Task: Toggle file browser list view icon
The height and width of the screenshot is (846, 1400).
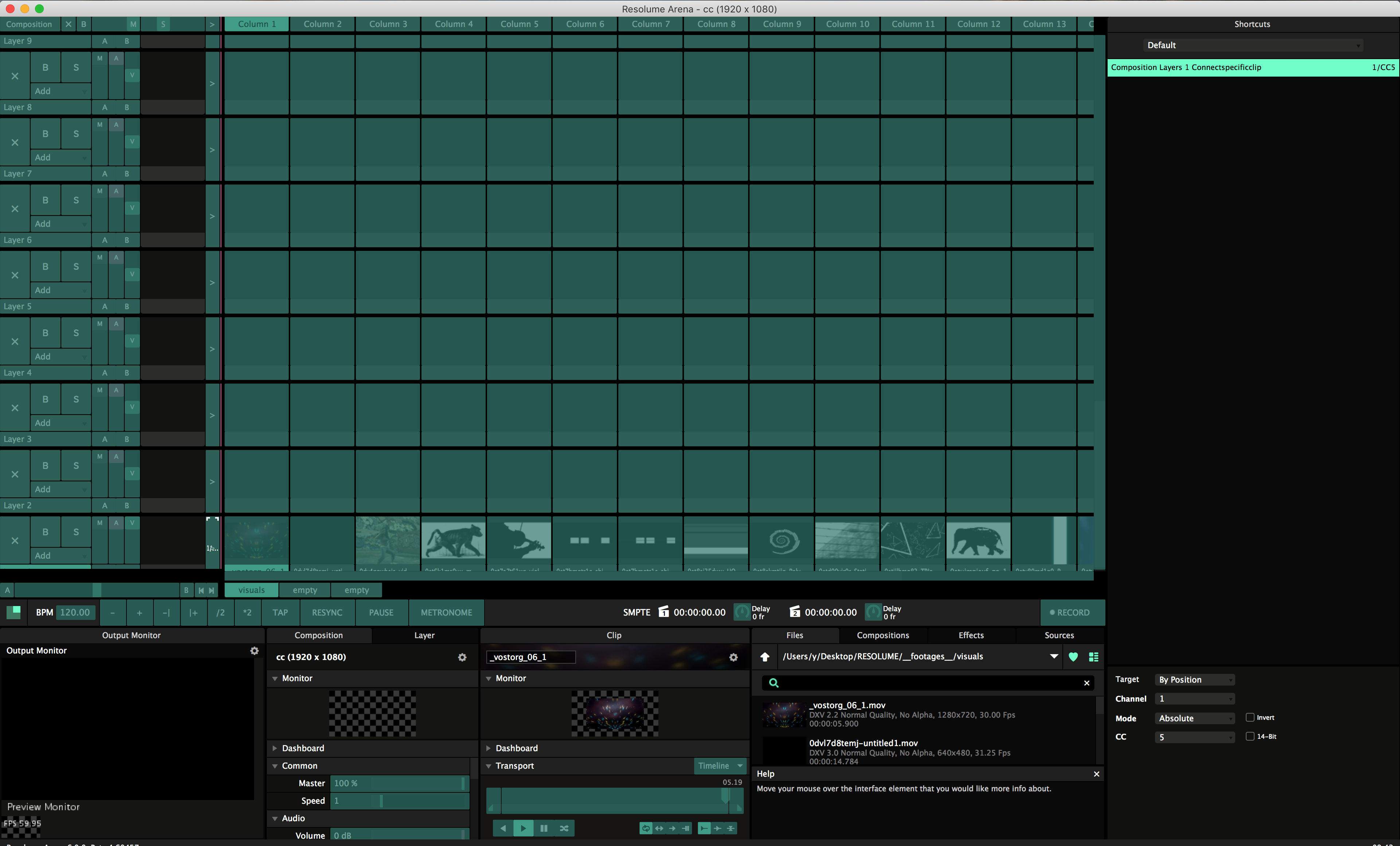Action: click(x=1093, y=657)
